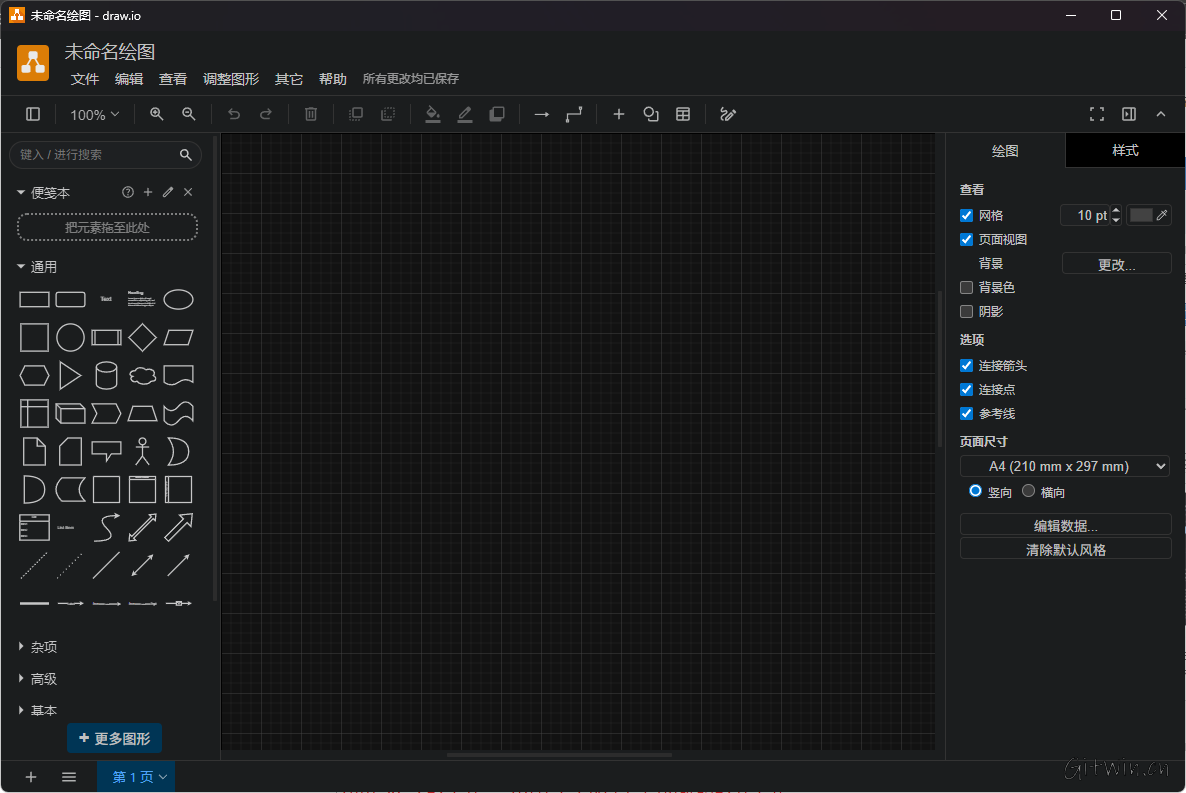Click the add page plus button
This screenshot has width=1186, height=793.
(x=31, y=777)
